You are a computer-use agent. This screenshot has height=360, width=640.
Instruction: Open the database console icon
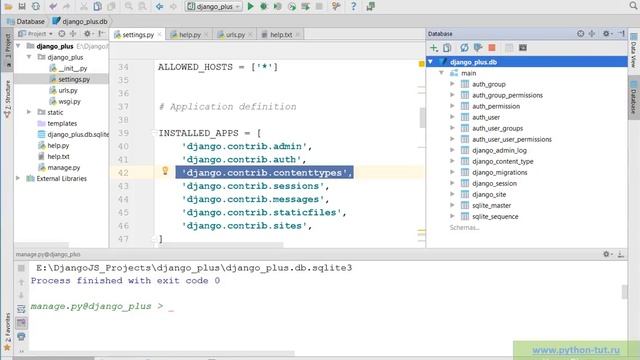click(523, 48)
